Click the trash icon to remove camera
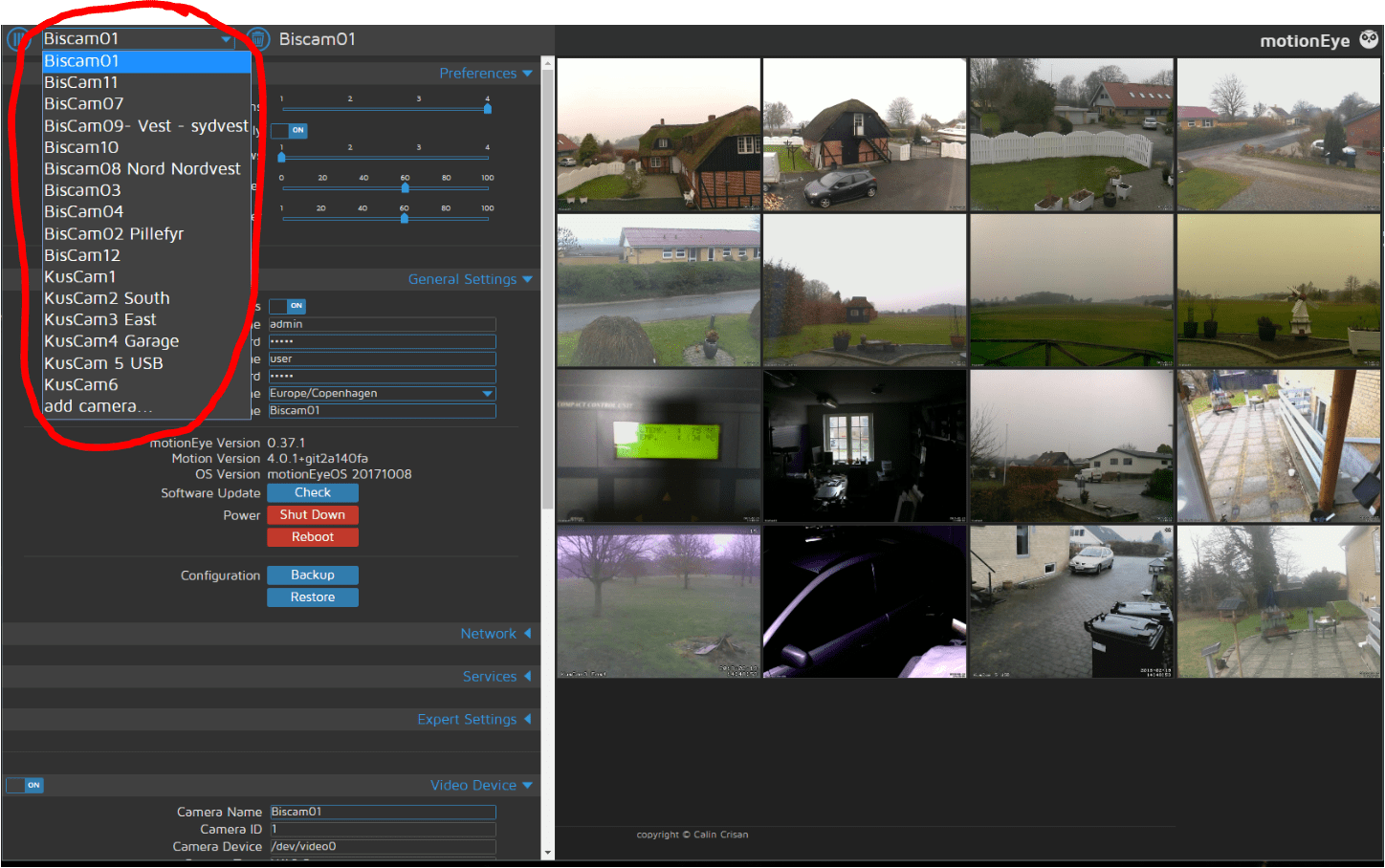This screenshot has height=868, width=1385. 257,39
